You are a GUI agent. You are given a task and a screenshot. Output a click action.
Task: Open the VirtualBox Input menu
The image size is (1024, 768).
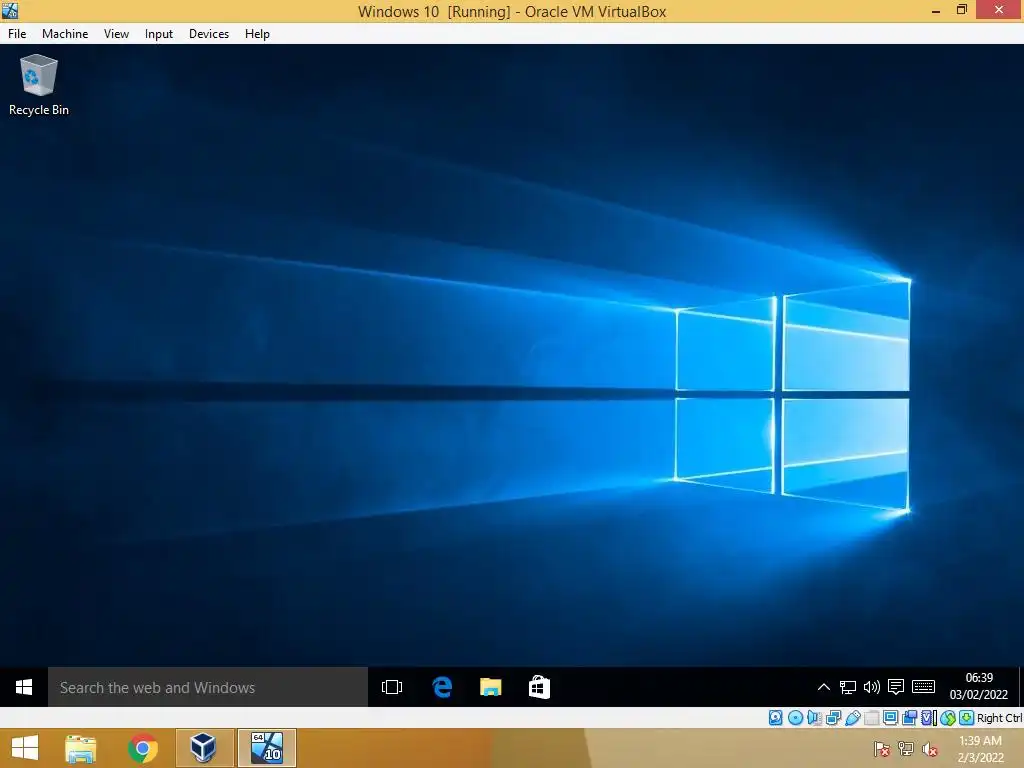pyautogui.click(x=159, y=33)
